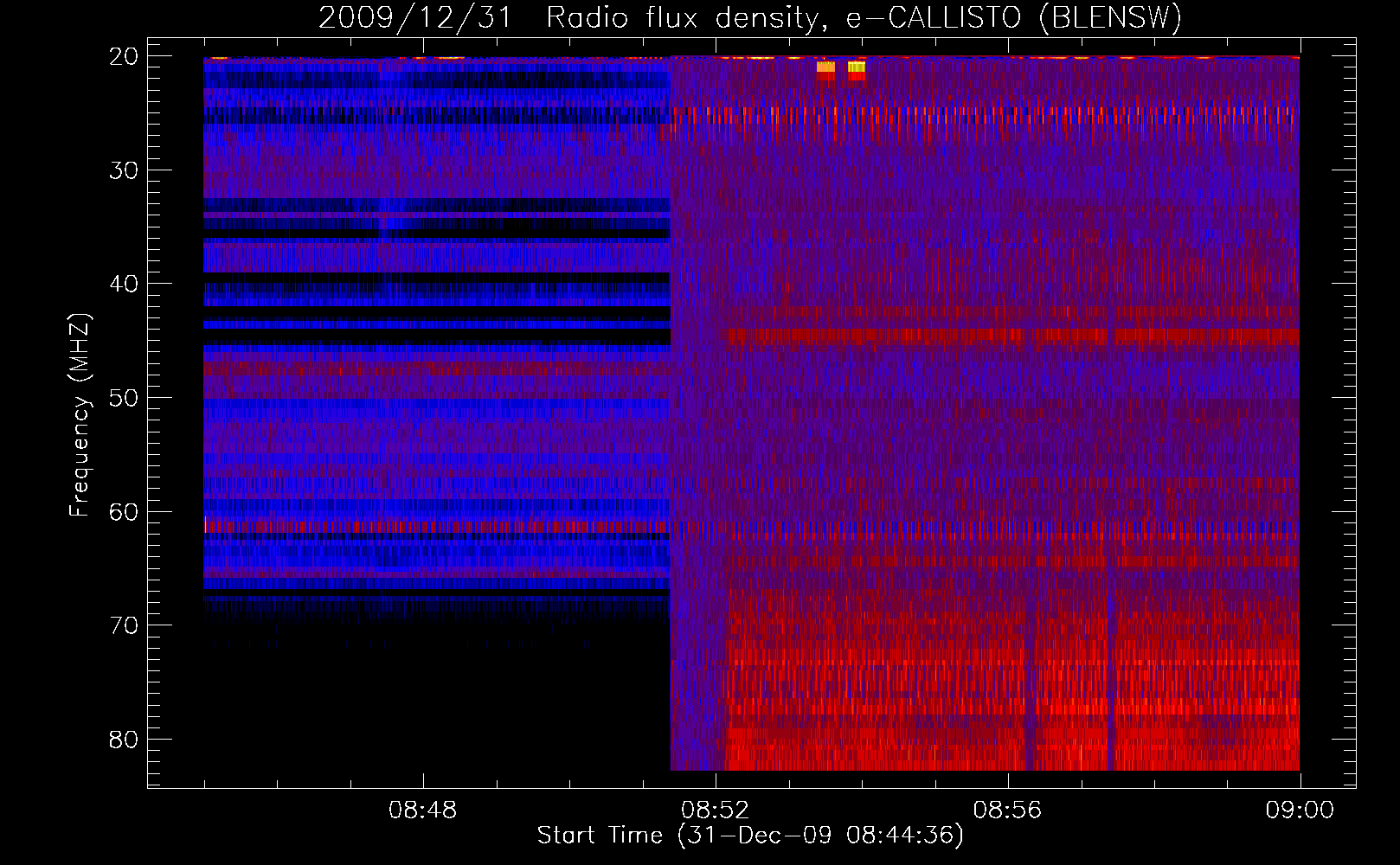This screenshot has width=1400, height=865.
Task: Click the frequency tick label 20
Action: tap(124, 56)
